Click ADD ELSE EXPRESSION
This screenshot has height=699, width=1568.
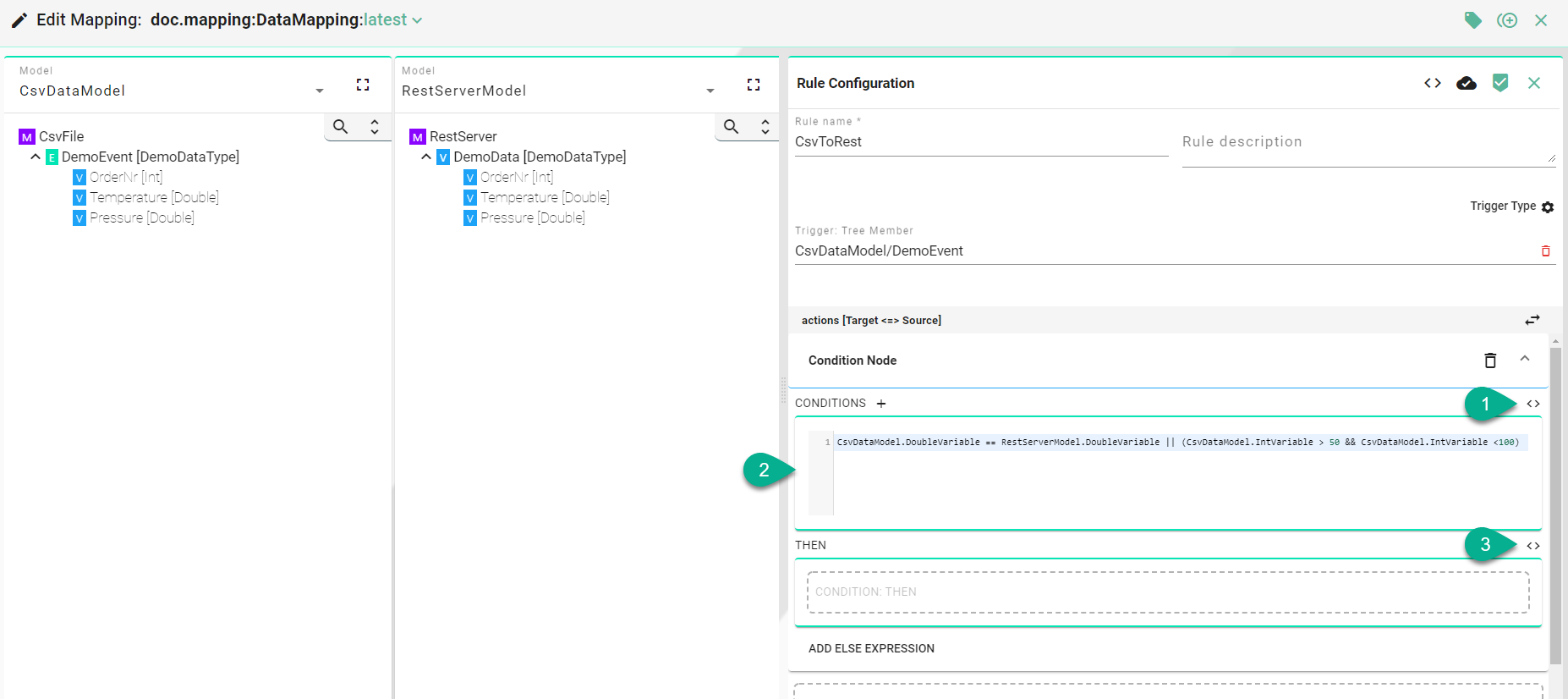871,648
